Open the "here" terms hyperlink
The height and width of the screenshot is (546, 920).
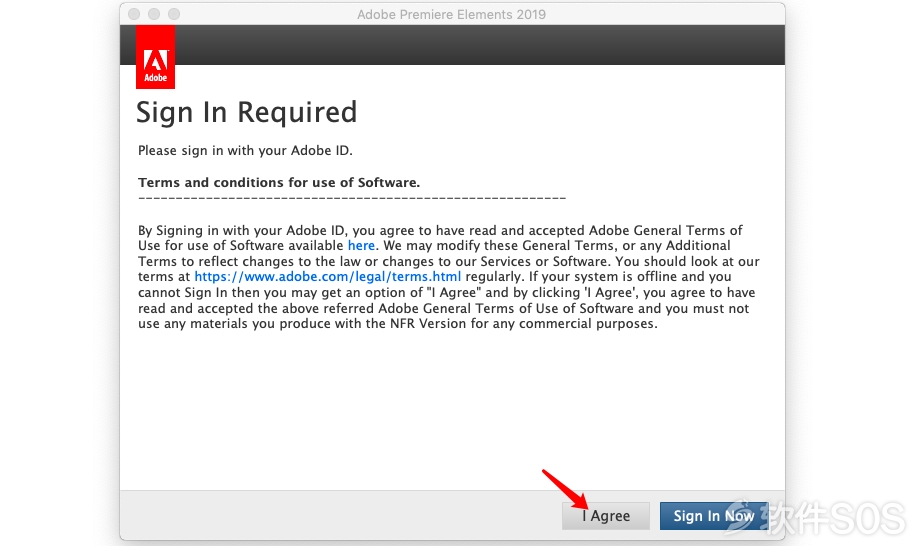pos(361,246)
